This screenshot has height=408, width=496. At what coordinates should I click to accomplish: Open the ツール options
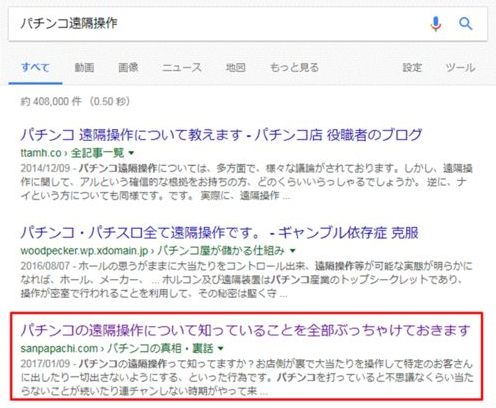point(460,68)
